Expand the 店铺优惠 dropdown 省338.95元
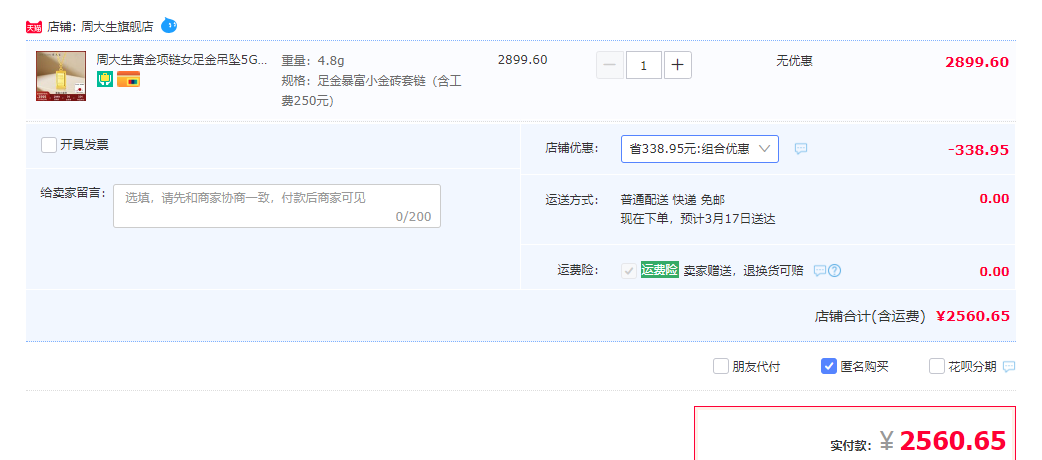Image resolution: width=1042 pixels, height=460 pixels. pos(700,149)
